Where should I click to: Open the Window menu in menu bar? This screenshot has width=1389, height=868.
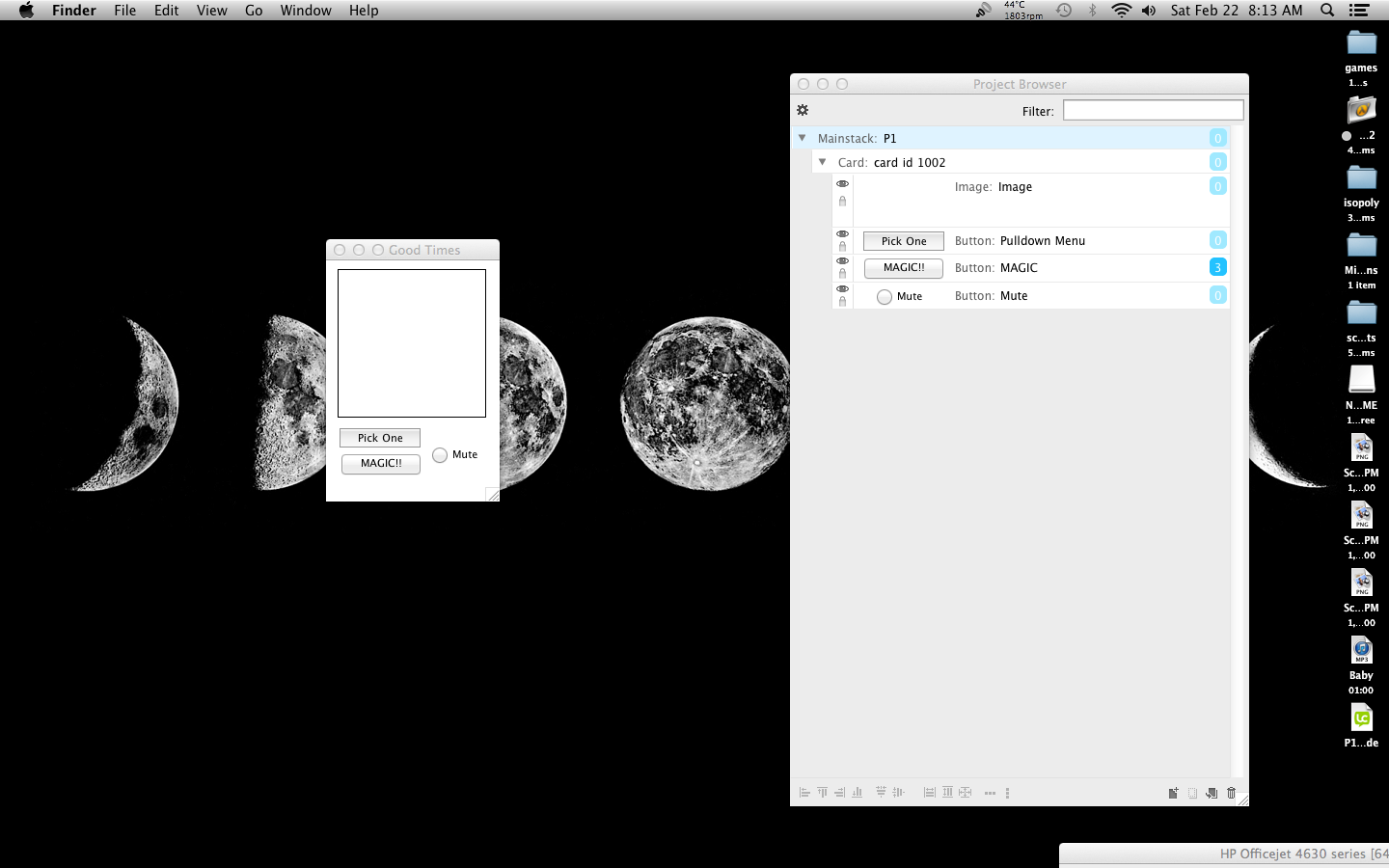coord(306,11)
